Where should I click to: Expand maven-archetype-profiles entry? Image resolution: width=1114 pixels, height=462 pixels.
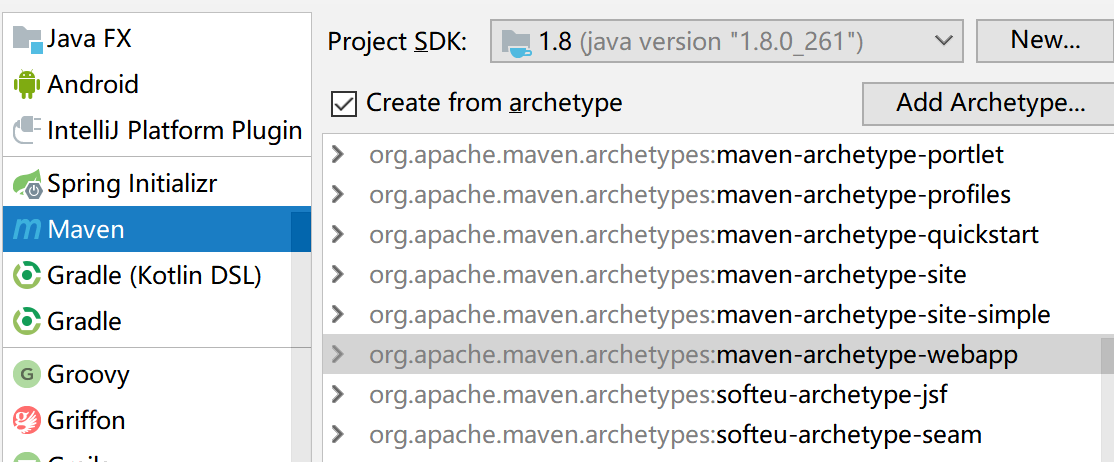coord(338,194)
